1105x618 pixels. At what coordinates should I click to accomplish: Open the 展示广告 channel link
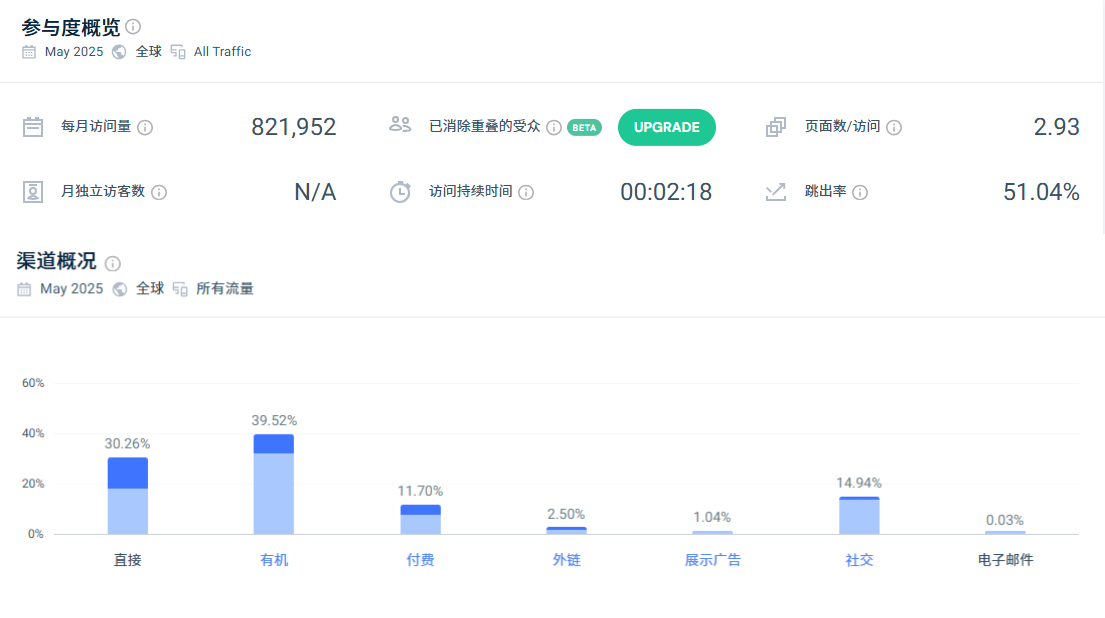(x=713, y=560)
